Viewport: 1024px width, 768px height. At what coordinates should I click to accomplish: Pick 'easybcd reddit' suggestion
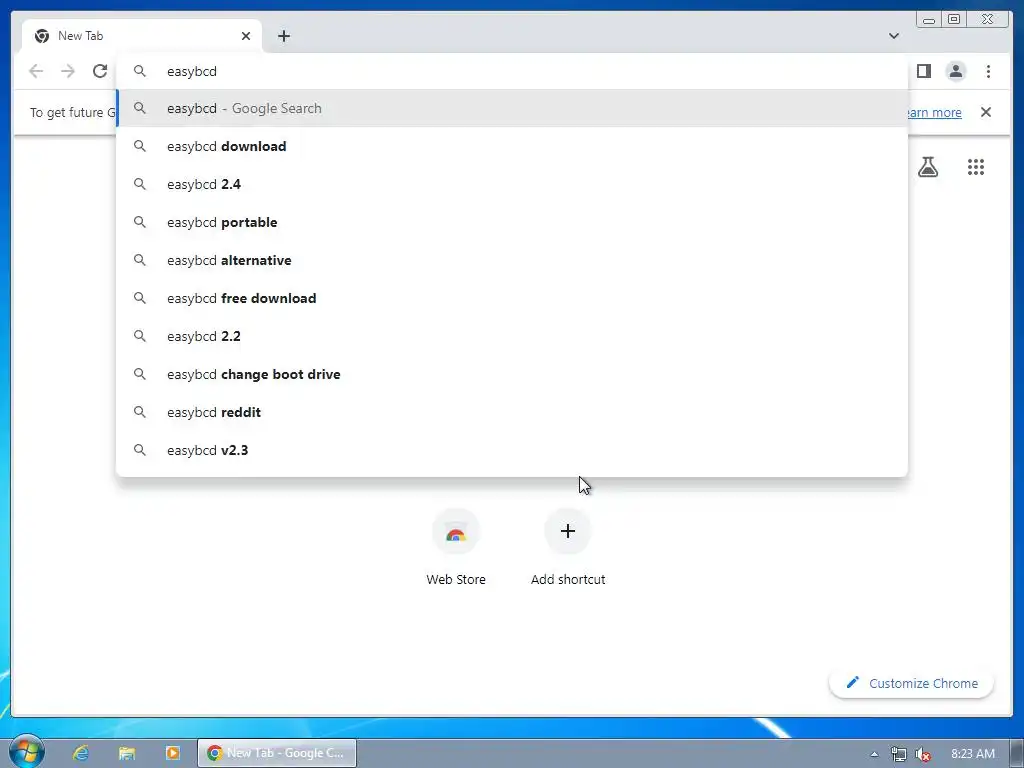512,412
